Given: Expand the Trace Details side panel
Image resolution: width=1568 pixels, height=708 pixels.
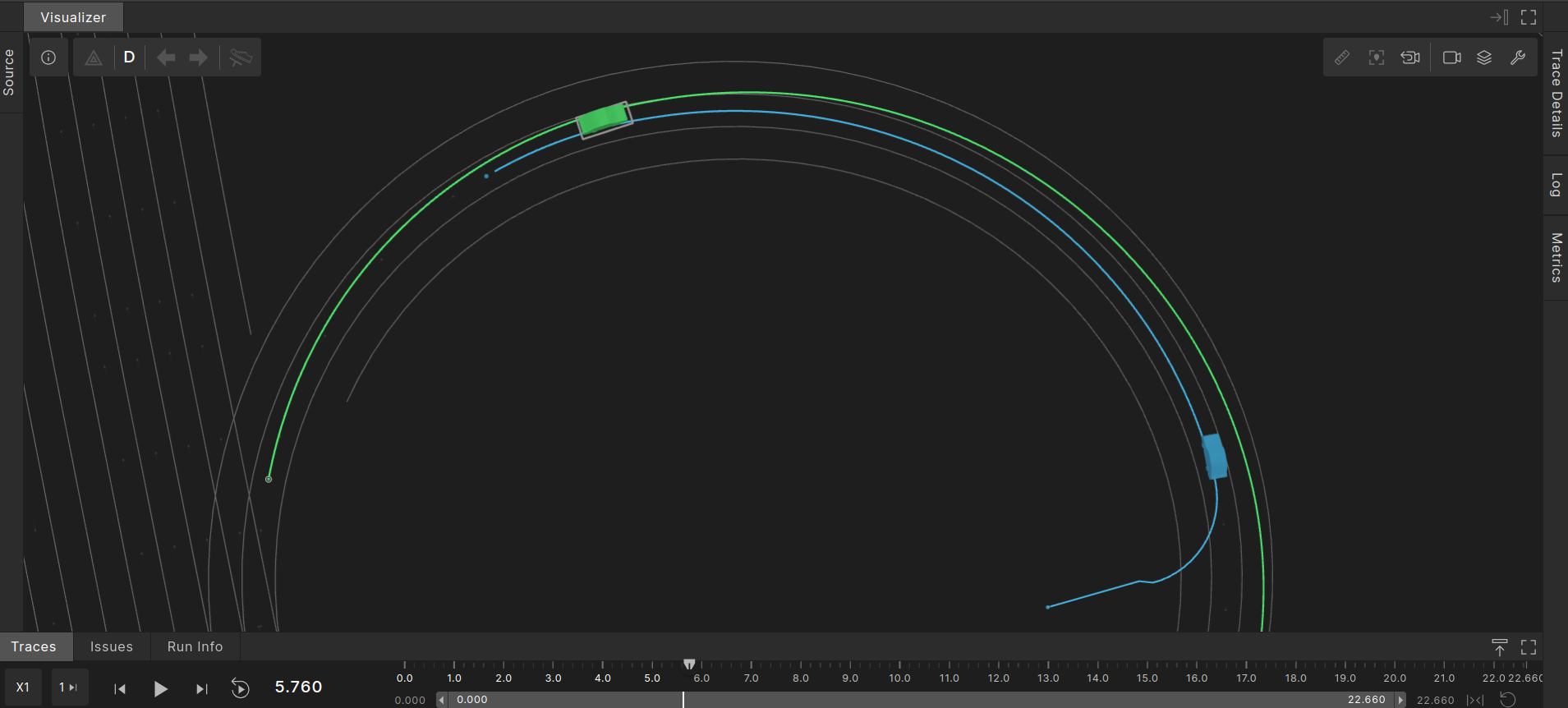Looking at the screenshot, I should point(1556,93).
